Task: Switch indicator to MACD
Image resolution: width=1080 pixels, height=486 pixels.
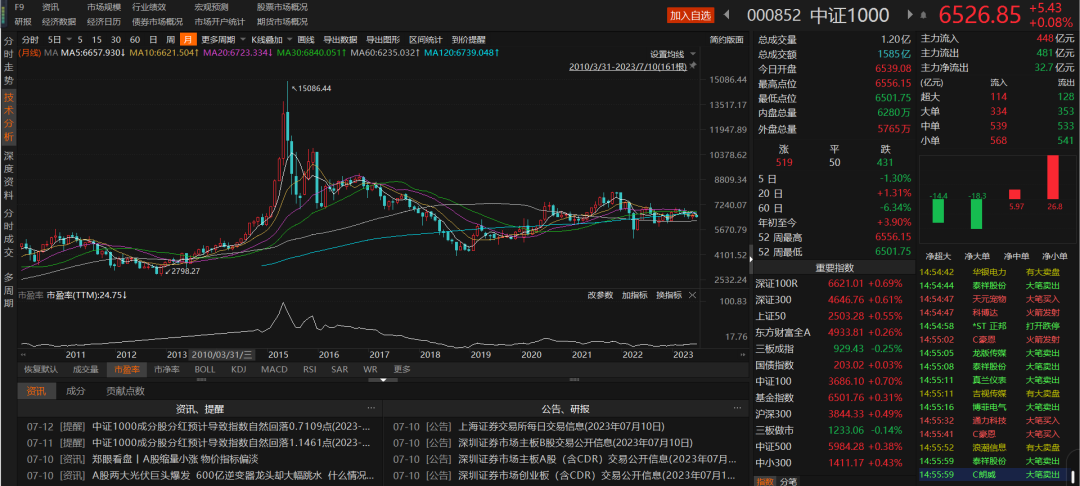Action: [x=274, y=370]
